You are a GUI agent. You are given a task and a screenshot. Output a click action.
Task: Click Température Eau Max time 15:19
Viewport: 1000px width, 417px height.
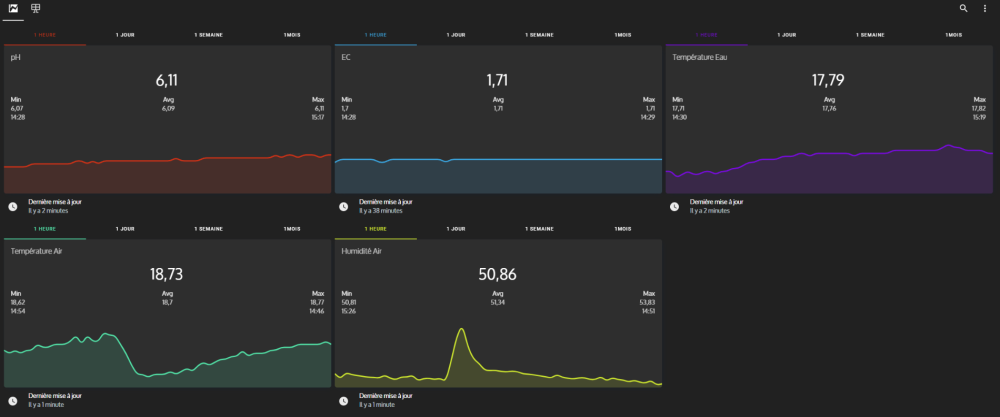point(979,117)
